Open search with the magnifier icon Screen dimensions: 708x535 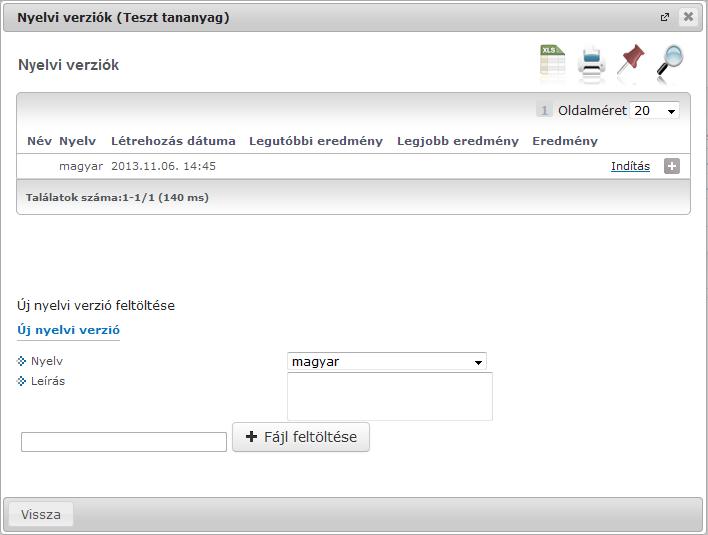pyautogui.click(x=670, y=61)
